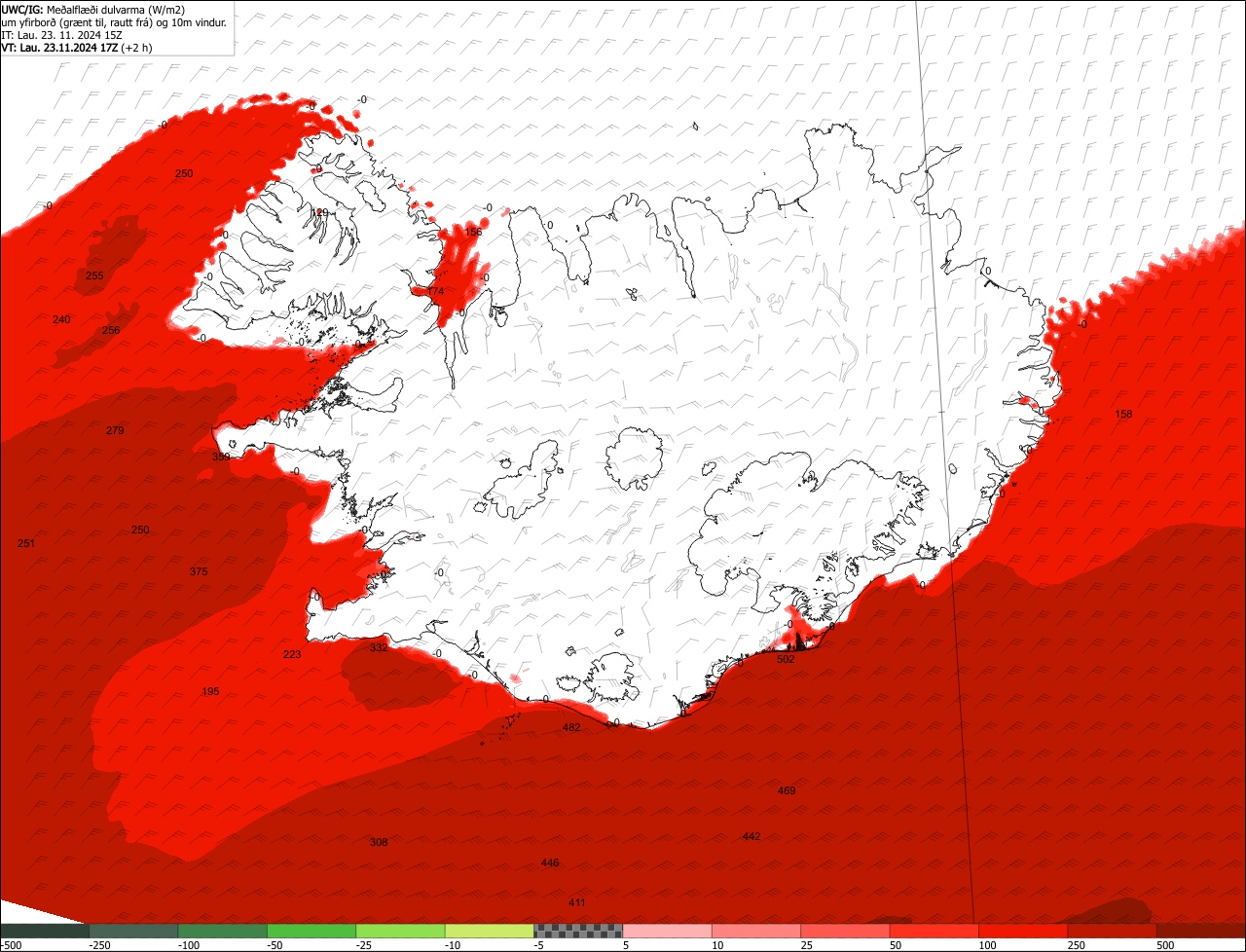
Task: Click the map value 174 in the fjord
Action: click(x=435, y=291)
